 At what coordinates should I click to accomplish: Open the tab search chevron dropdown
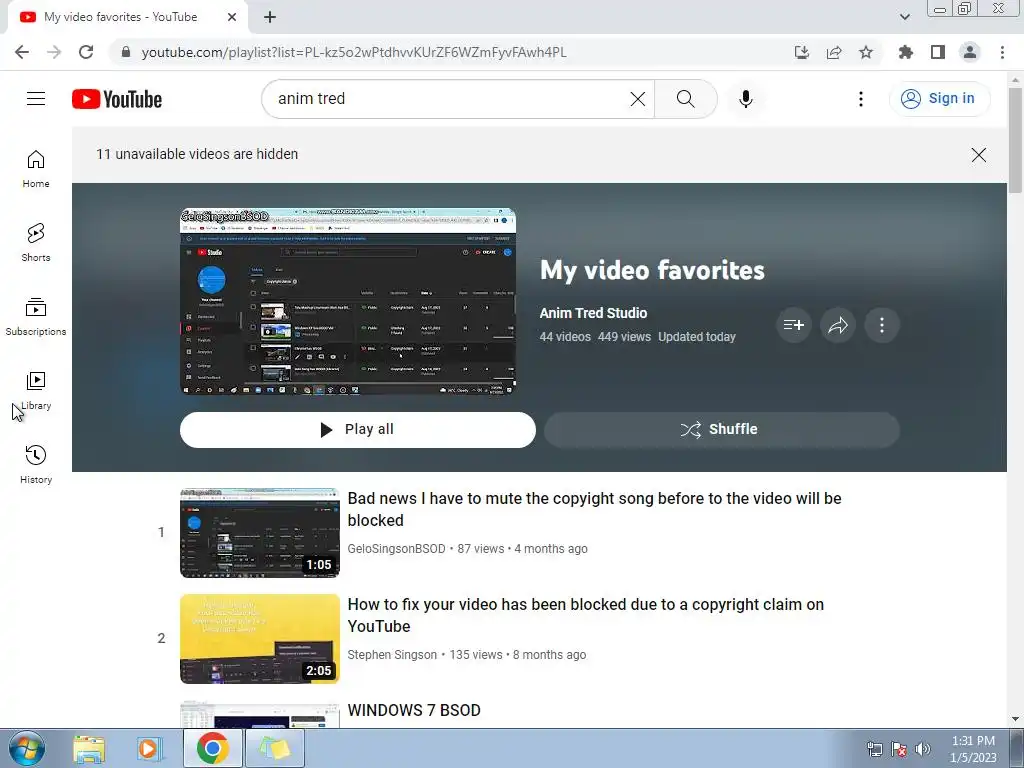click(904, 17)
